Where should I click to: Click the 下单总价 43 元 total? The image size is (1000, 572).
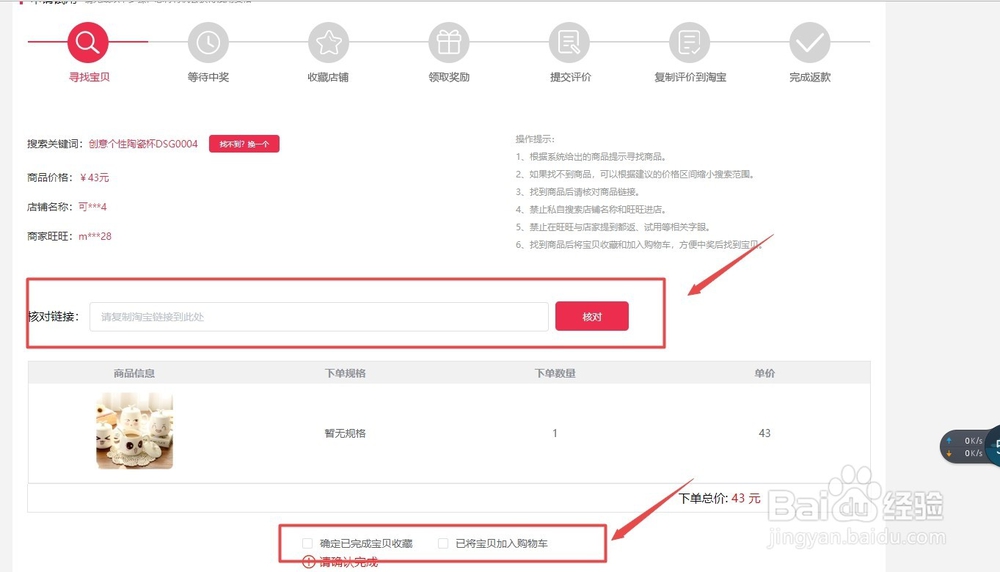tap(719, 498)
